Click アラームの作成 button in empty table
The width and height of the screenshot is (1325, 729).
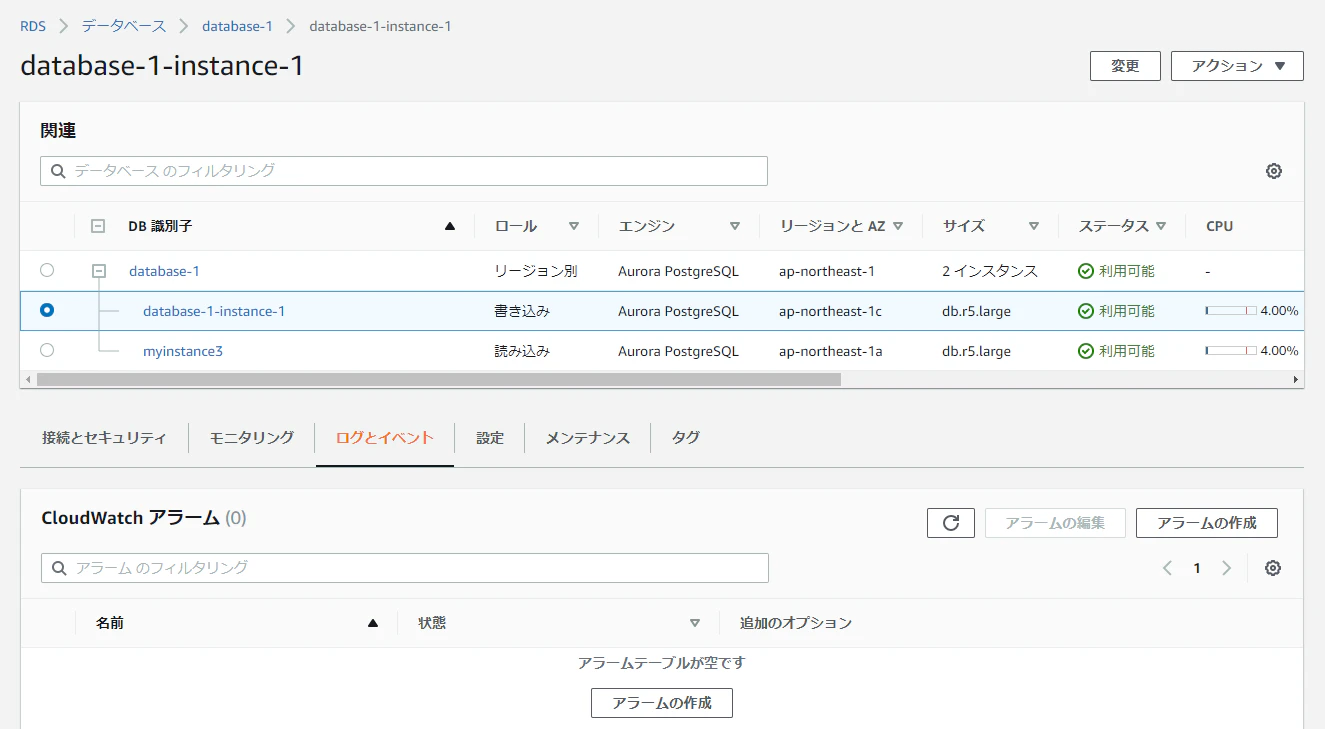662,703
